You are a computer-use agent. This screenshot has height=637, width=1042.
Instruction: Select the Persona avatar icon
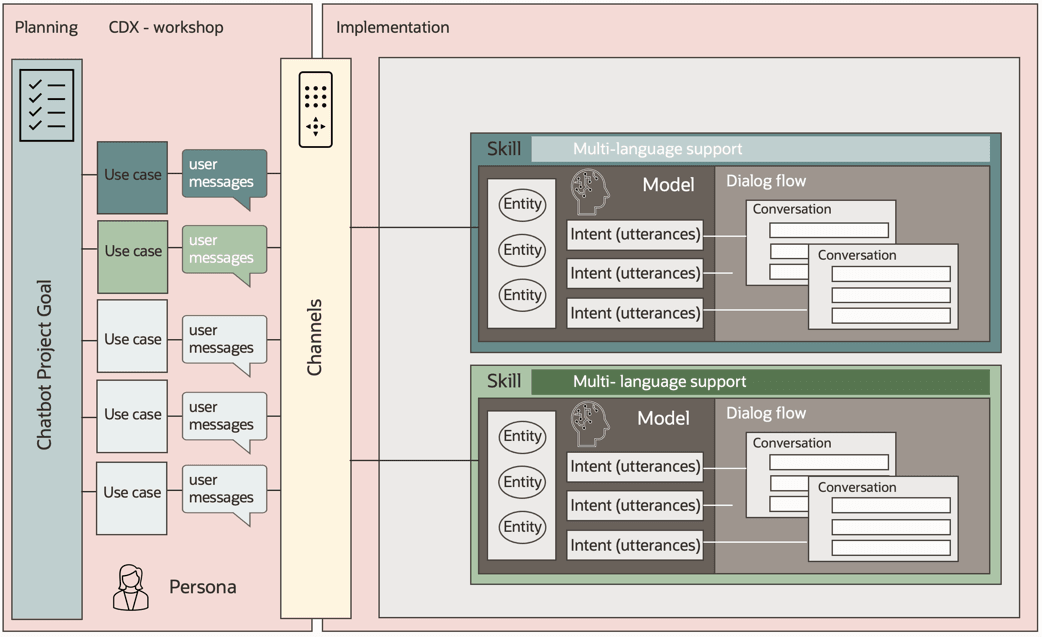click(x=132, y=587)
